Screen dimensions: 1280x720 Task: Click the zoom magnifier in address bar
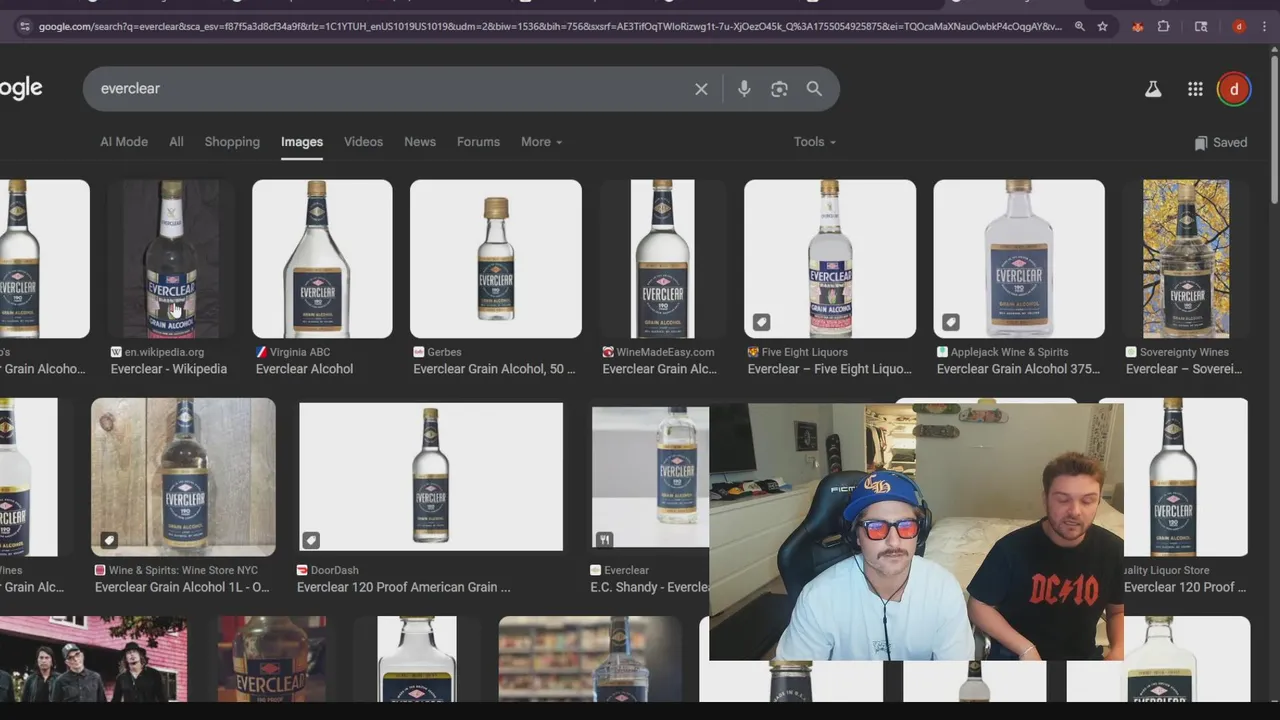(x=1079, y=27)
